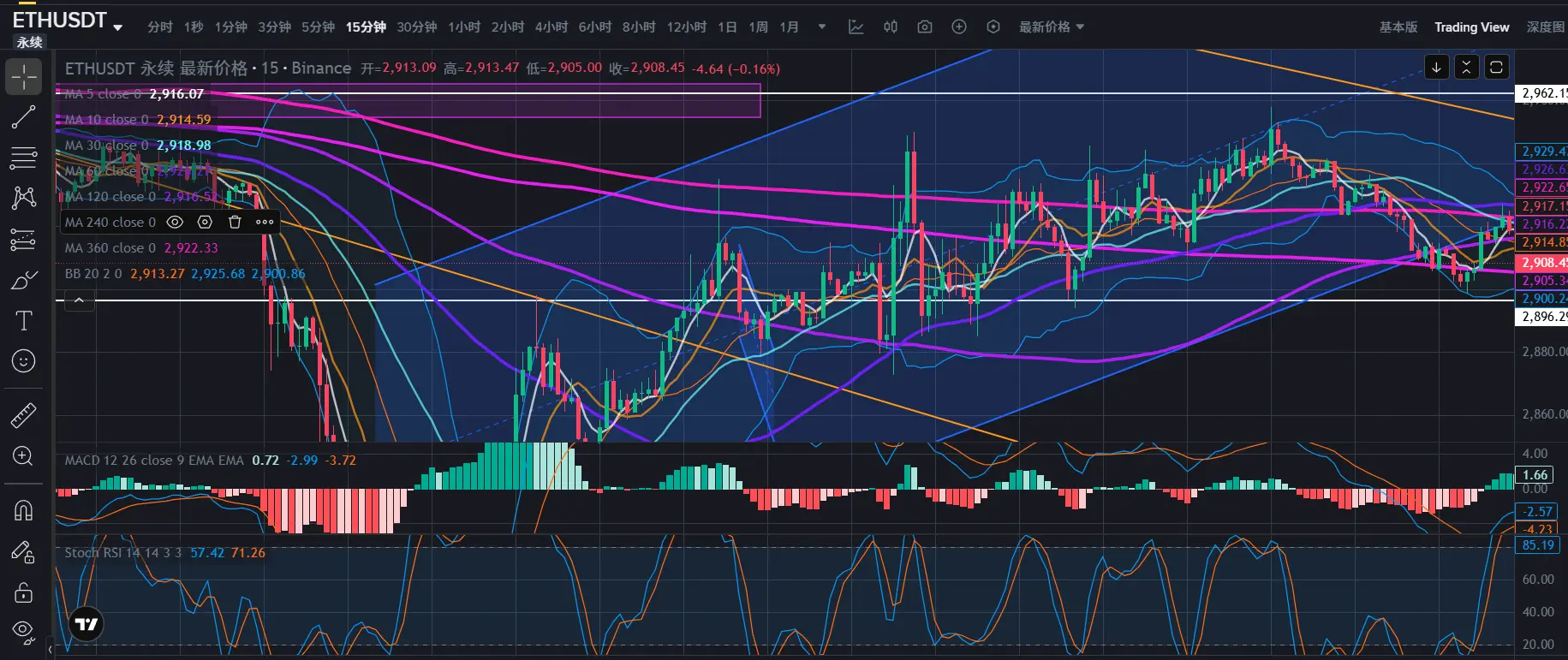
Task: Open the horizontal lines (Fibonacci) tool
Action: (24, 158)
